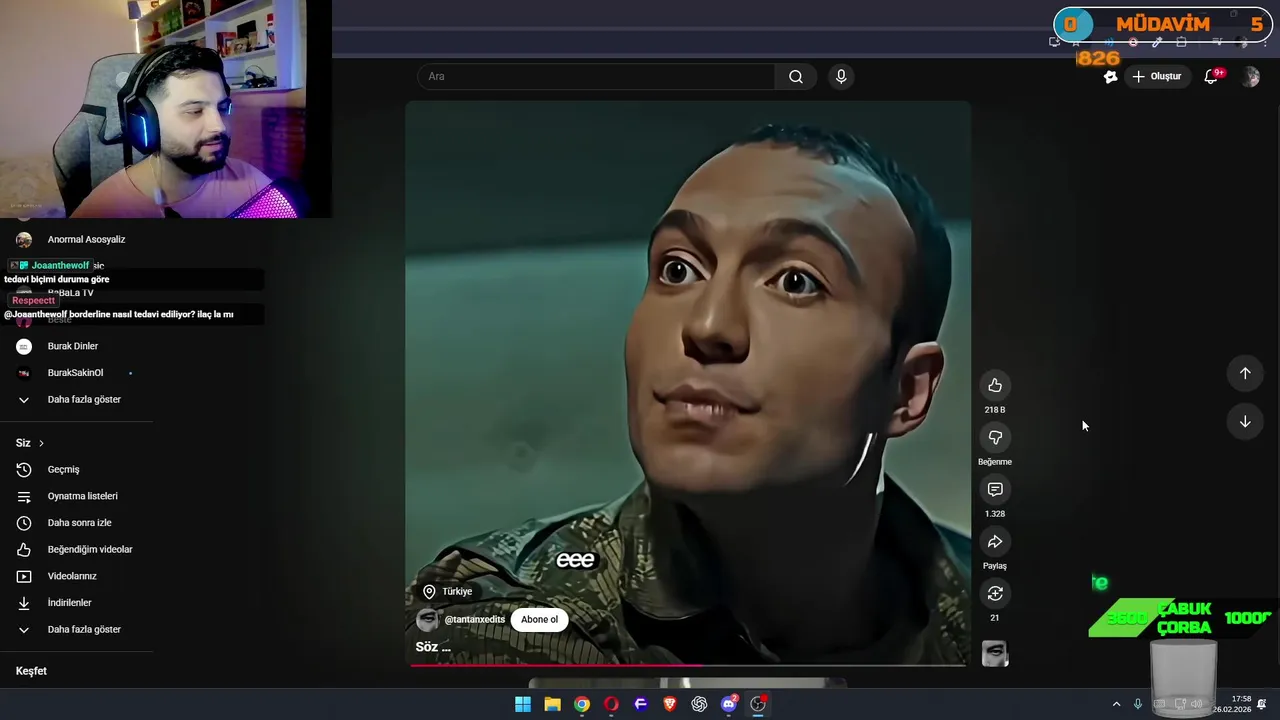The height and width of the screenshot is (720, 1280).
Task: Open Windows notification center bell
Action: 1262,704
